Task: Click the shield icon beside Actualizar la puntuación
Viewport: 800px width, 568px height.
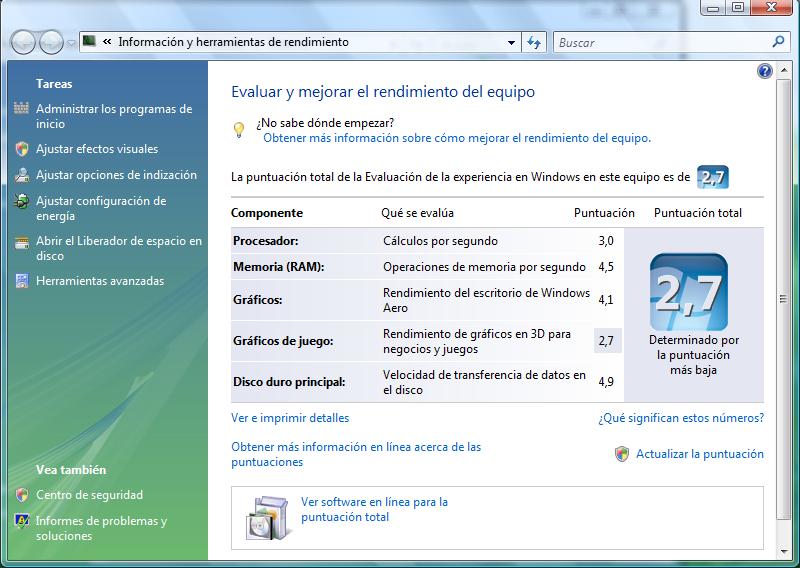Action: 622,454
